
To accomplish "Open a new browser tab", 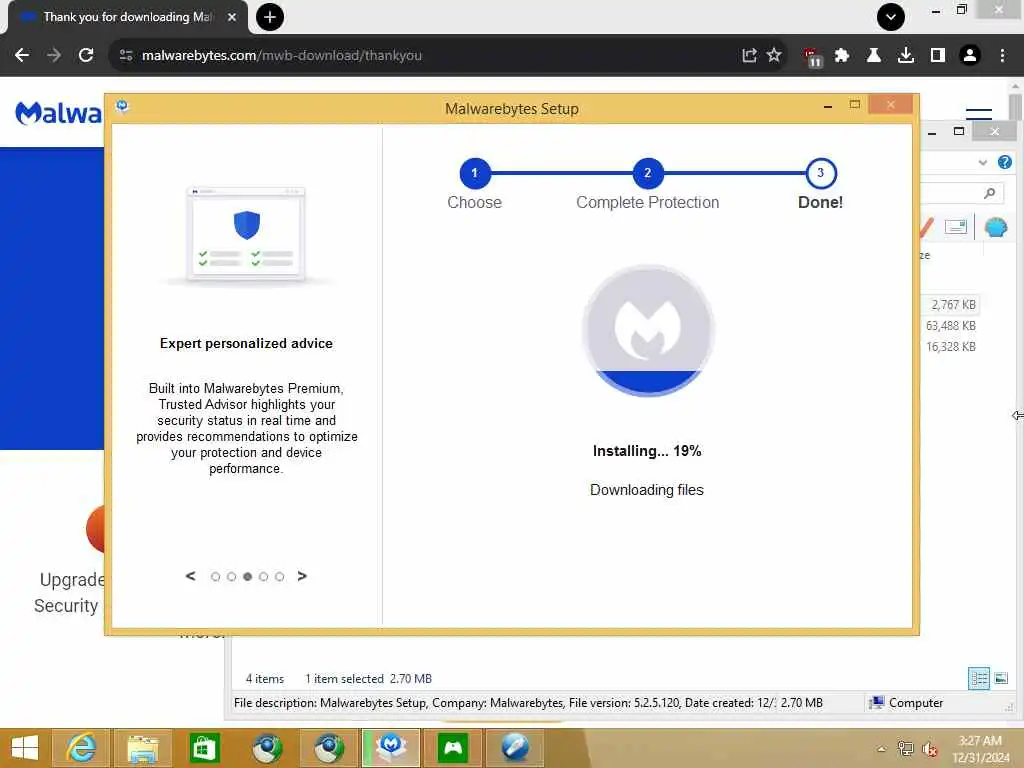I will [x=270, y=17].
